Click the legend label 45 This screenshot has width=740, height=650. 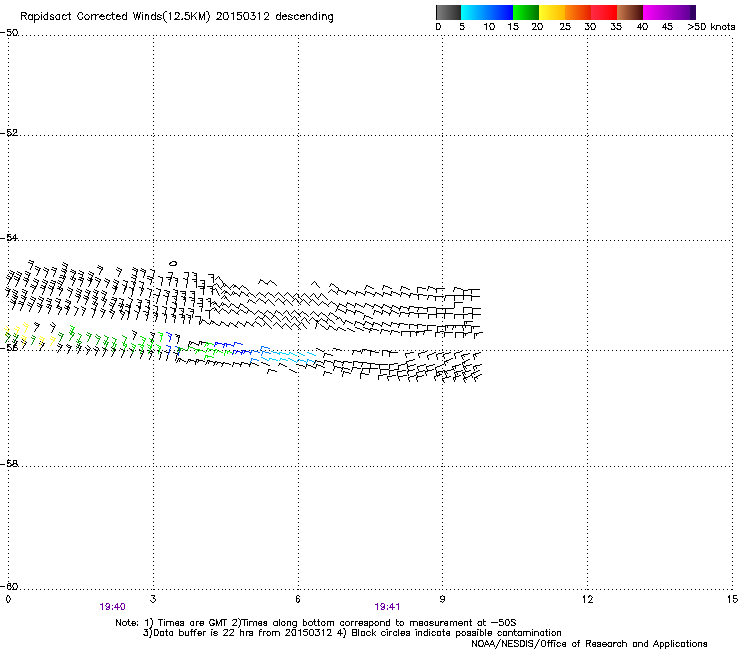667,27
